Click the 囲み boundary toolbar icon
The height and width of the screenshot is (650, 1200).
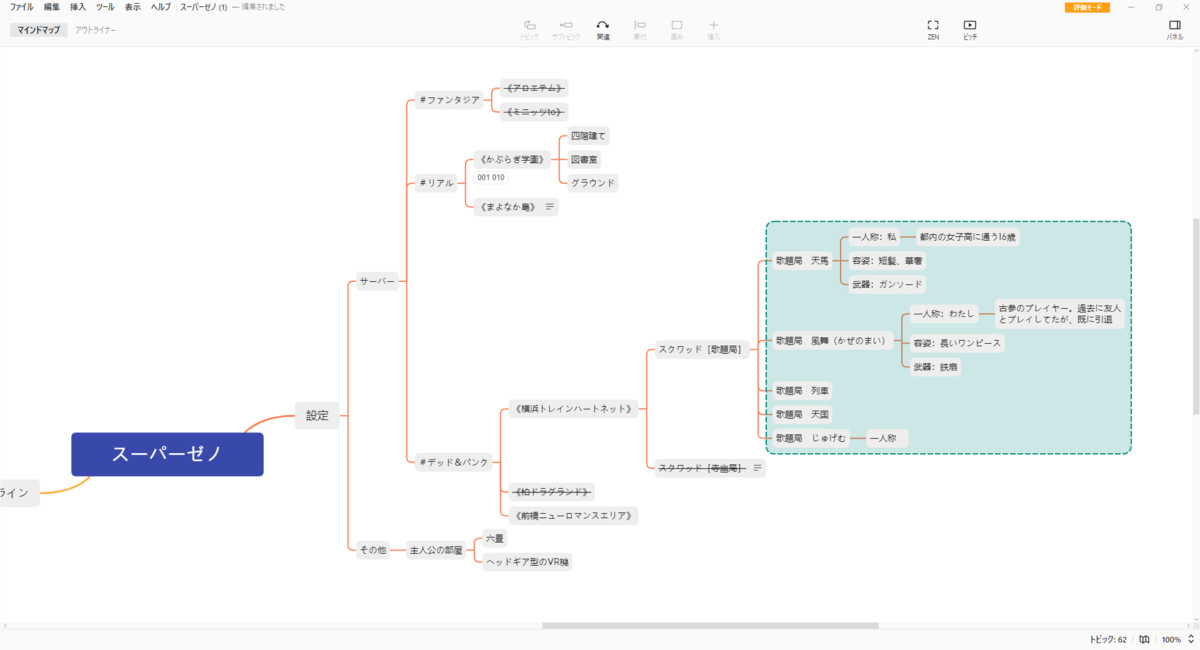click(x=677, y=29)
